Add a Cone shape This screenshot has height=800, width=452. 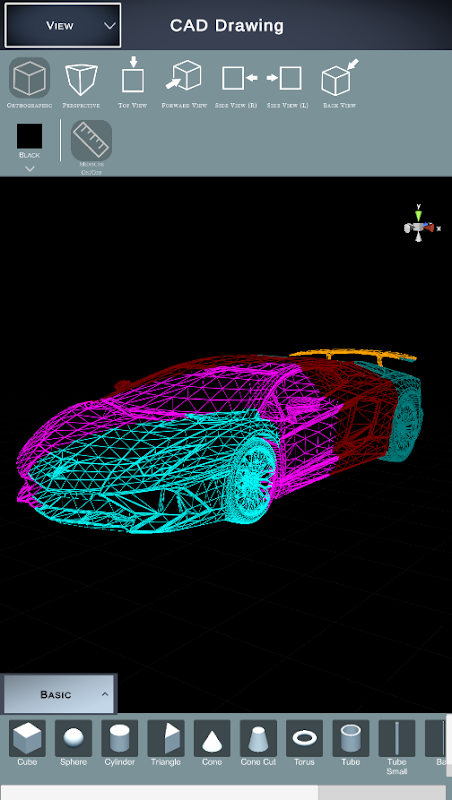(x=212, y=738)
